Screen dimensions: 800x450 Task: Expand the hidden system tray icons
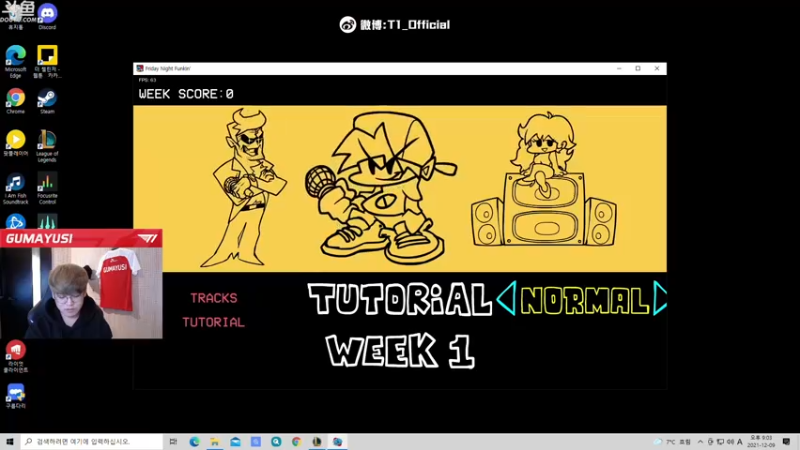700,442
